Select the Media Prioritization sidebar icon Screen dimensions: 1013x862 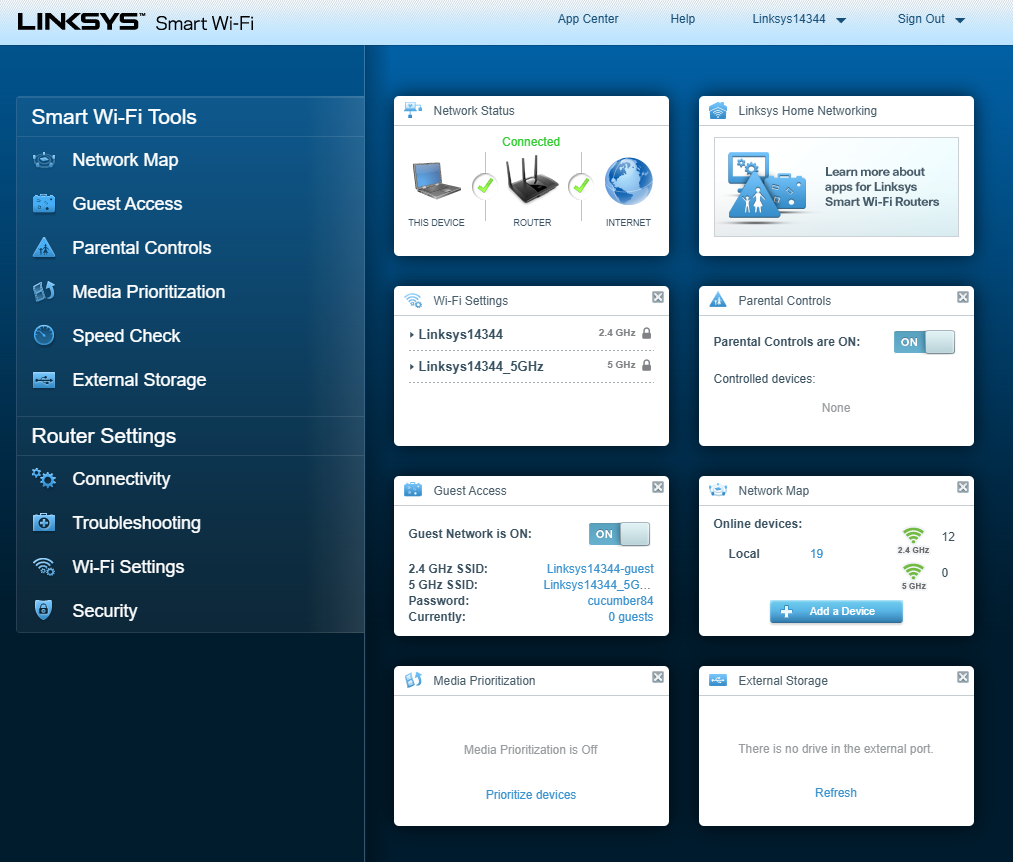44,291
